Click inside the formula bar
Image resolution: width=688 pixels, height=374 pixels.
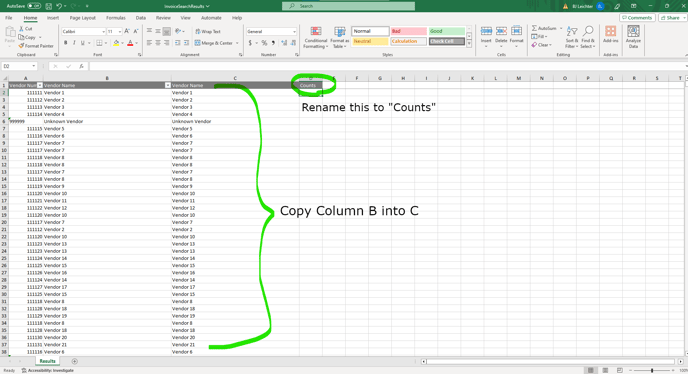[386, 66]
